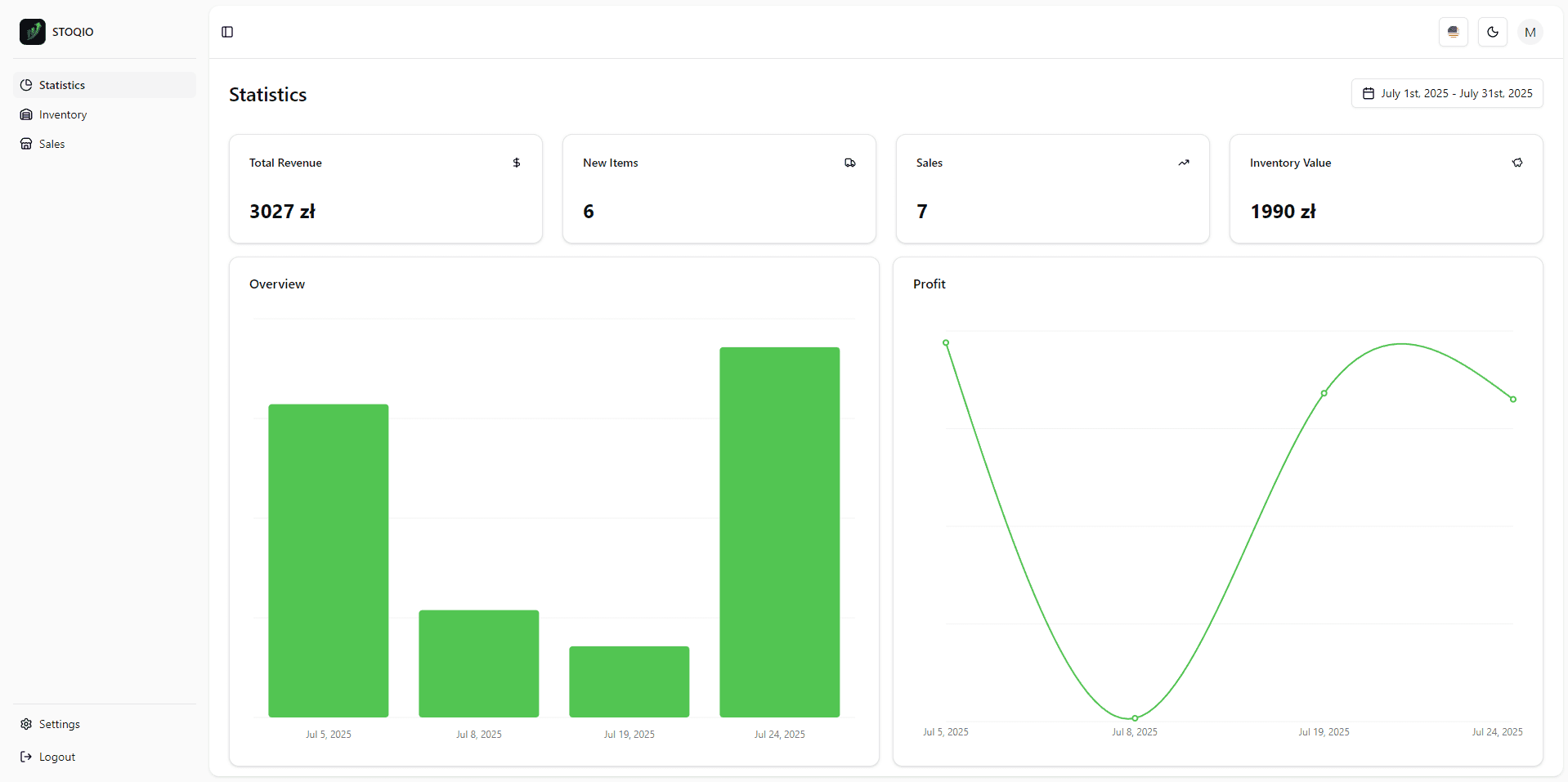Click the icon in Inventory Value card
1568x782 pixels.
coord(1517,163)
